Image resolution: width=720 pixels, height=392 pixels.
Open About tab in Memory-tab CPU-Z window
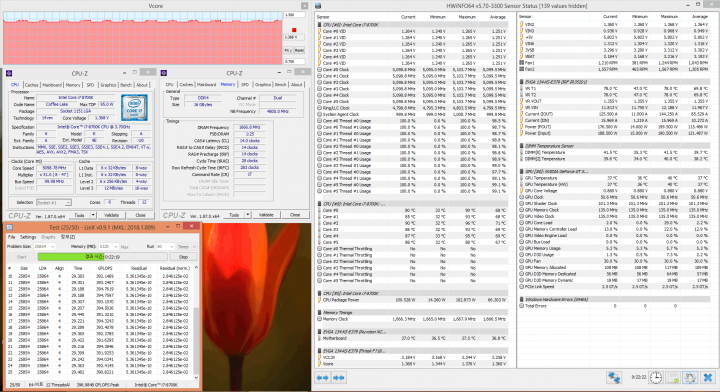click(x=297, y=85)
